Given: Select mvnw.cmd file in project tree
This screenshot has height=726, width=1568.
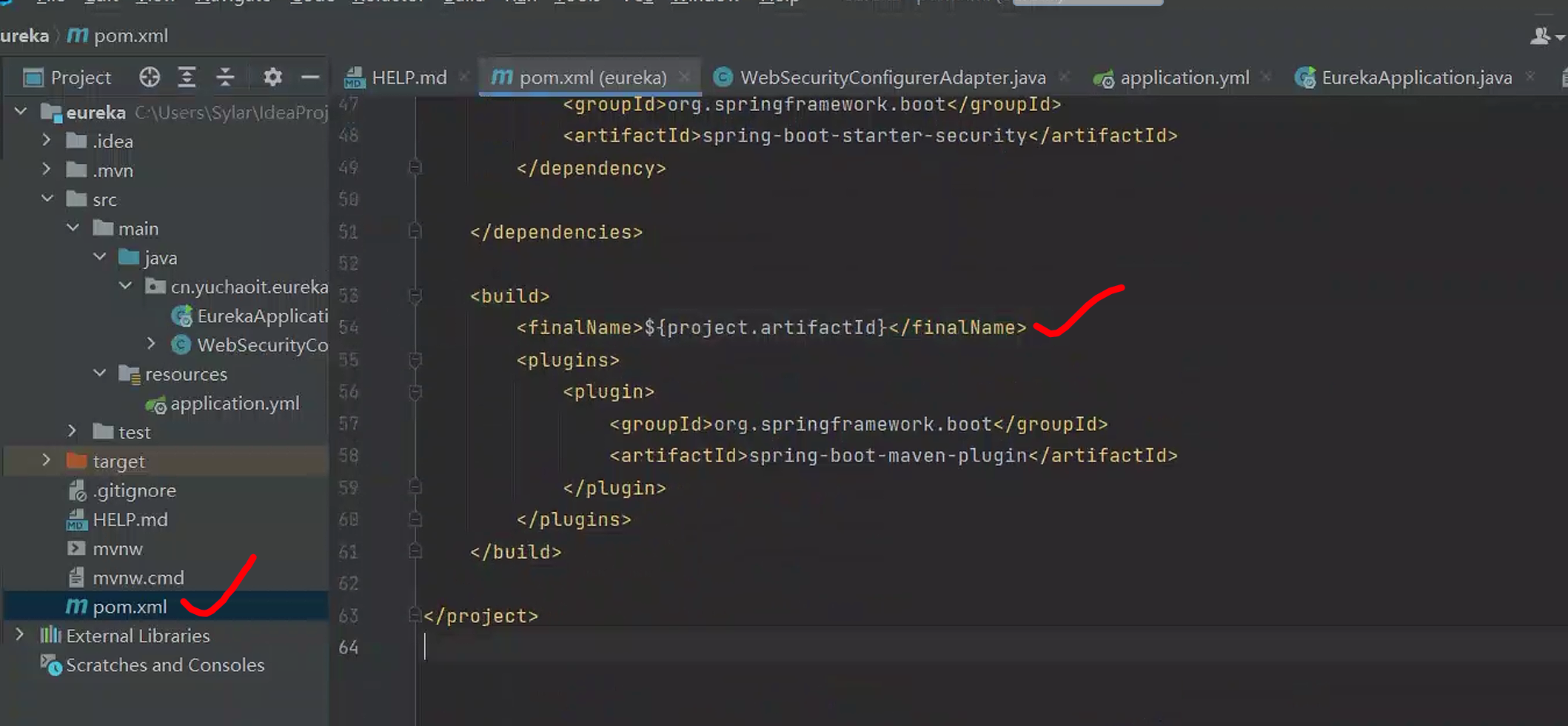Looking at the screenshot, I should (138, 578).
